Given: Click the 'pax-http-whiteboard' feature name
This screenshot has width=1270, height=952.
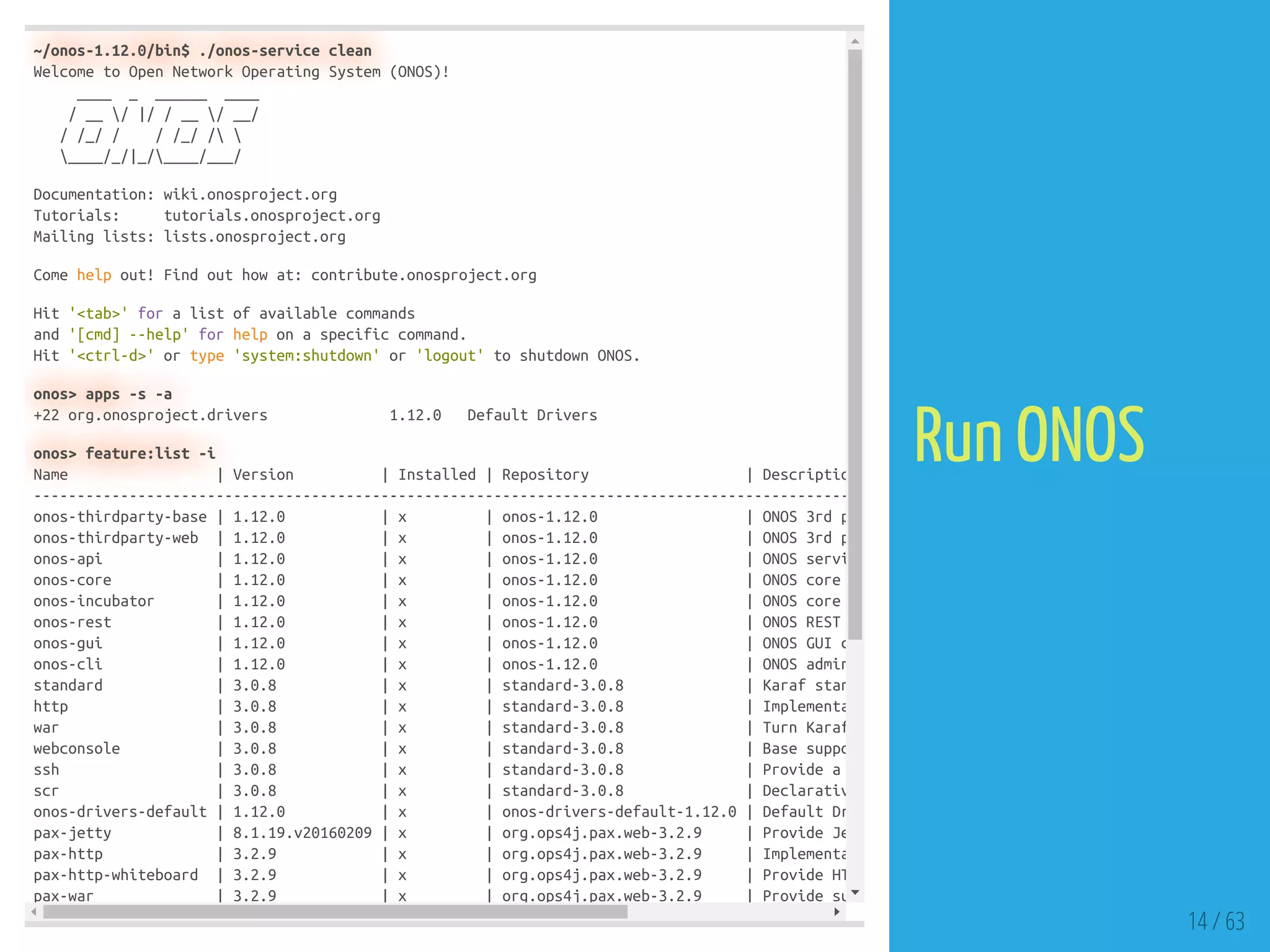Looking at the screenshot, I should pyautogui.click(x=116, y=875).
